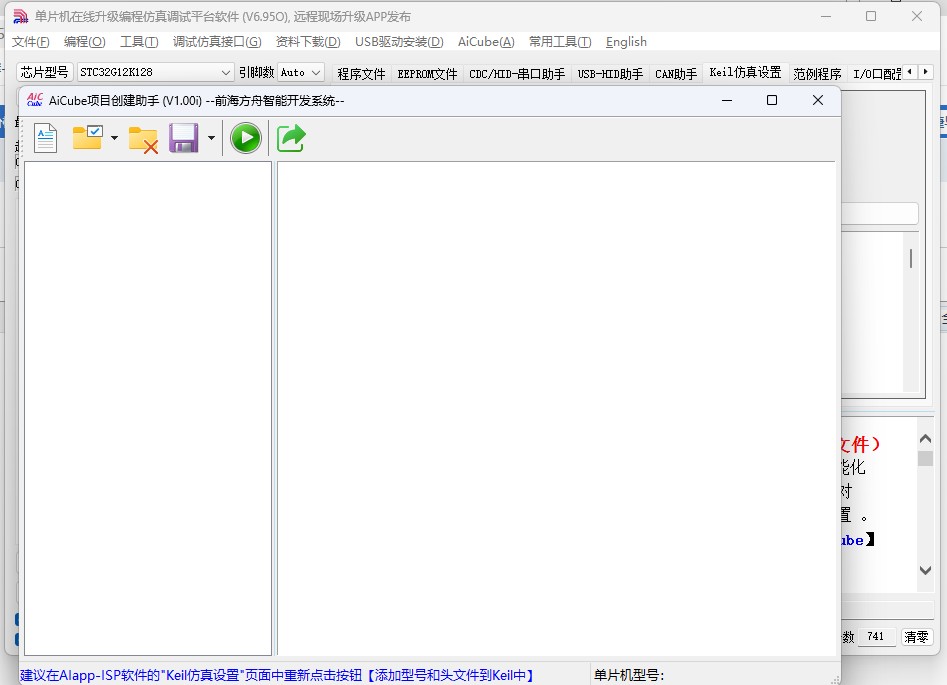Run with the green play button
The image size is (947, 685).
[x=246, y=138]
